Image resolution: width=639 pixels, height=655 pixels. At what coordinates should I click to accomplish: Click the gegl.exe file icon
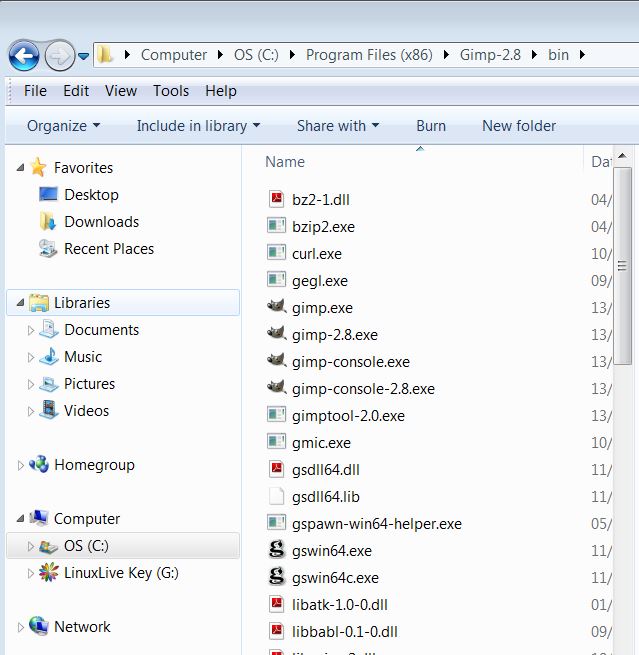(276, 279)
